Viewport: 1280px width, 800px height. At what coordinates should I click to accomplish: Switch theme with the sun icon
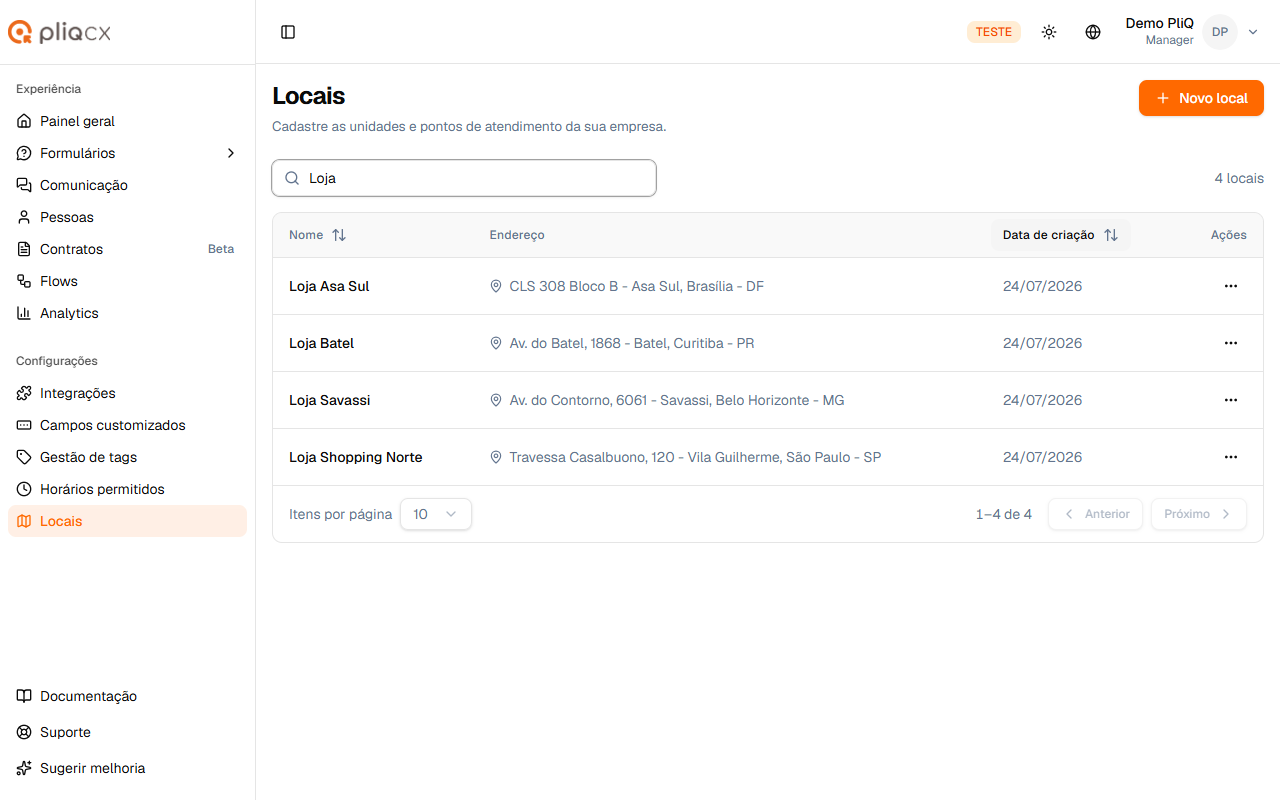coord(1049,32)
